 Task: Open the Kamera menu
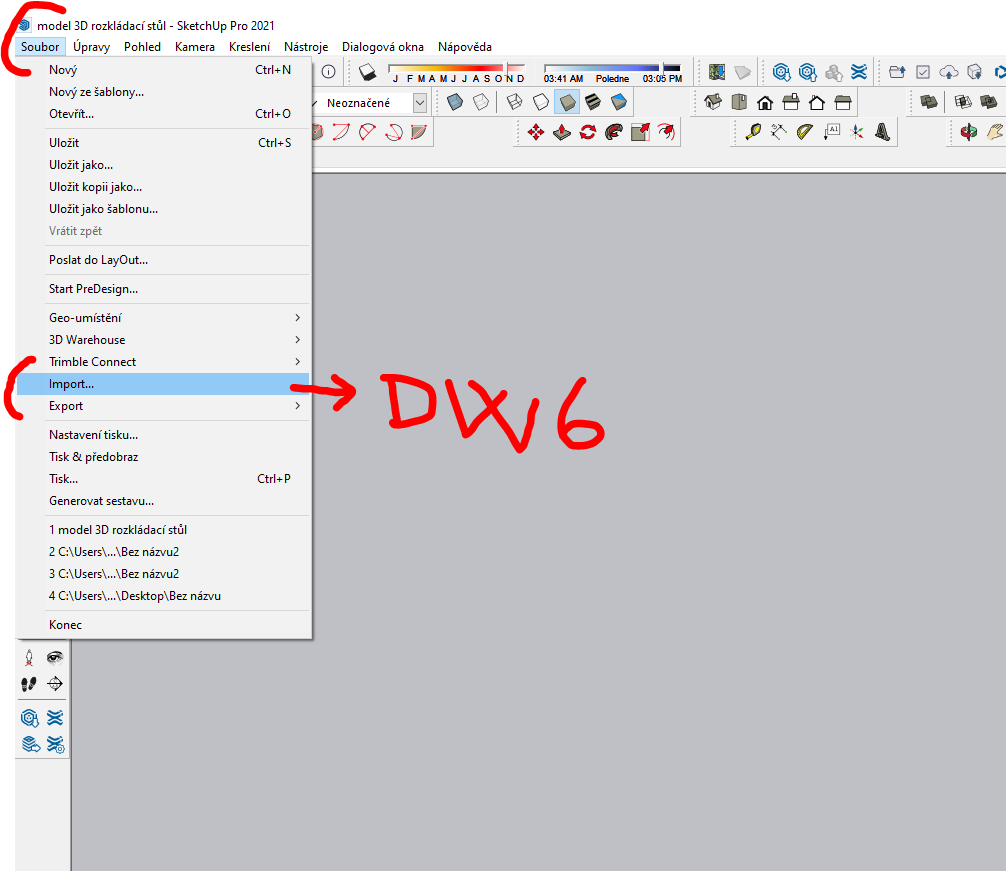click(194, 47)
